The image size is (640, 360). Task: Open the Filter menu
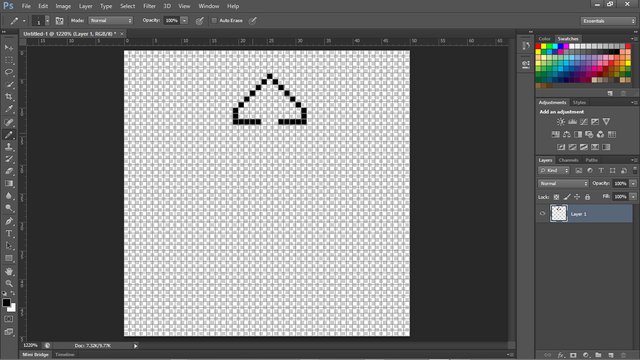(149, 6)
